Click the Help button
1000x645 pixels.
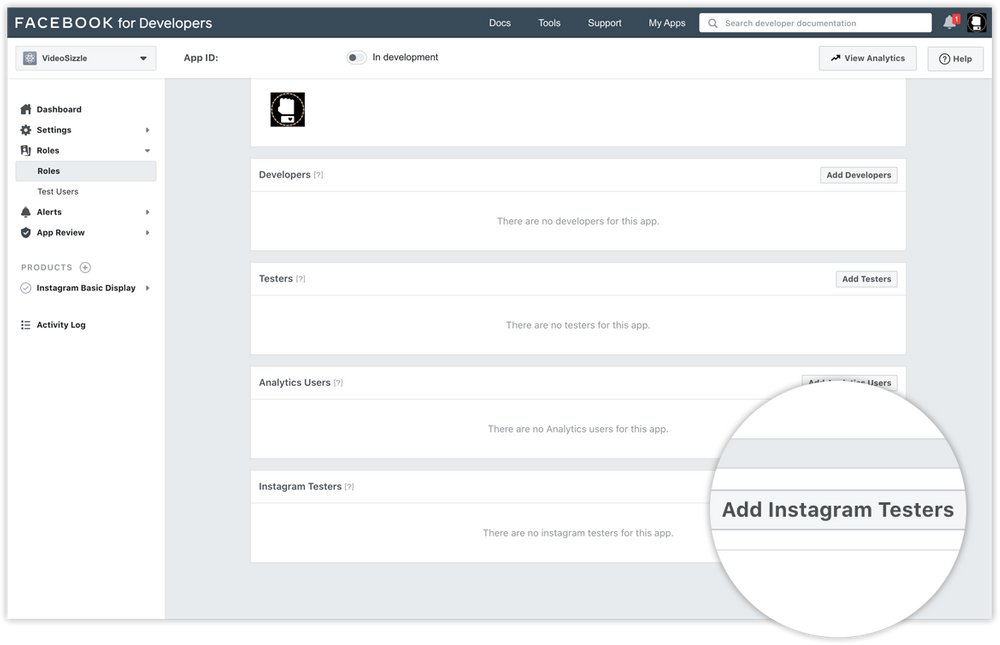click(955, 59)
